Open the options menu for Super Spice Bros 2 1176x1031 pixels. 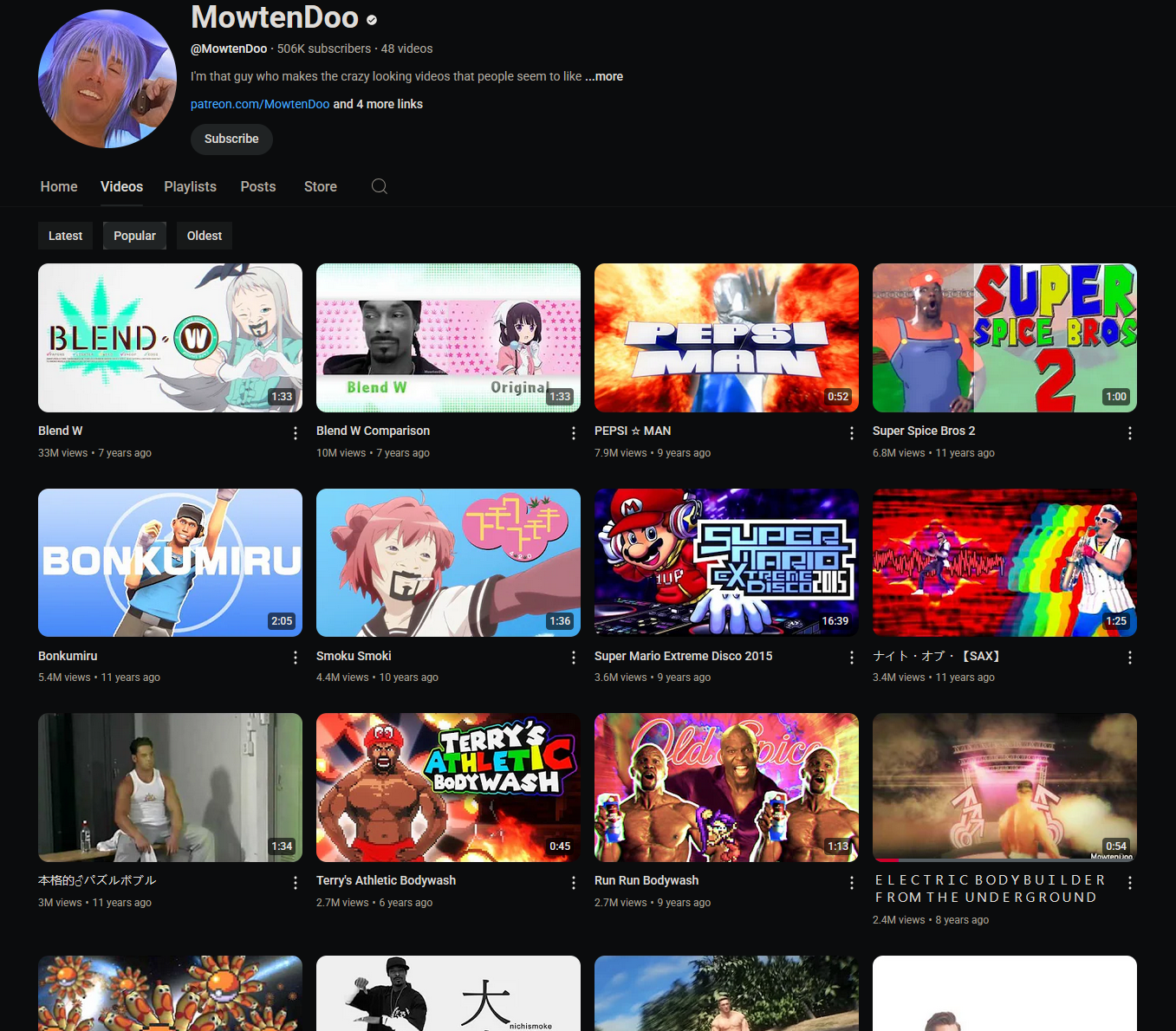(x=1130, y=432)
